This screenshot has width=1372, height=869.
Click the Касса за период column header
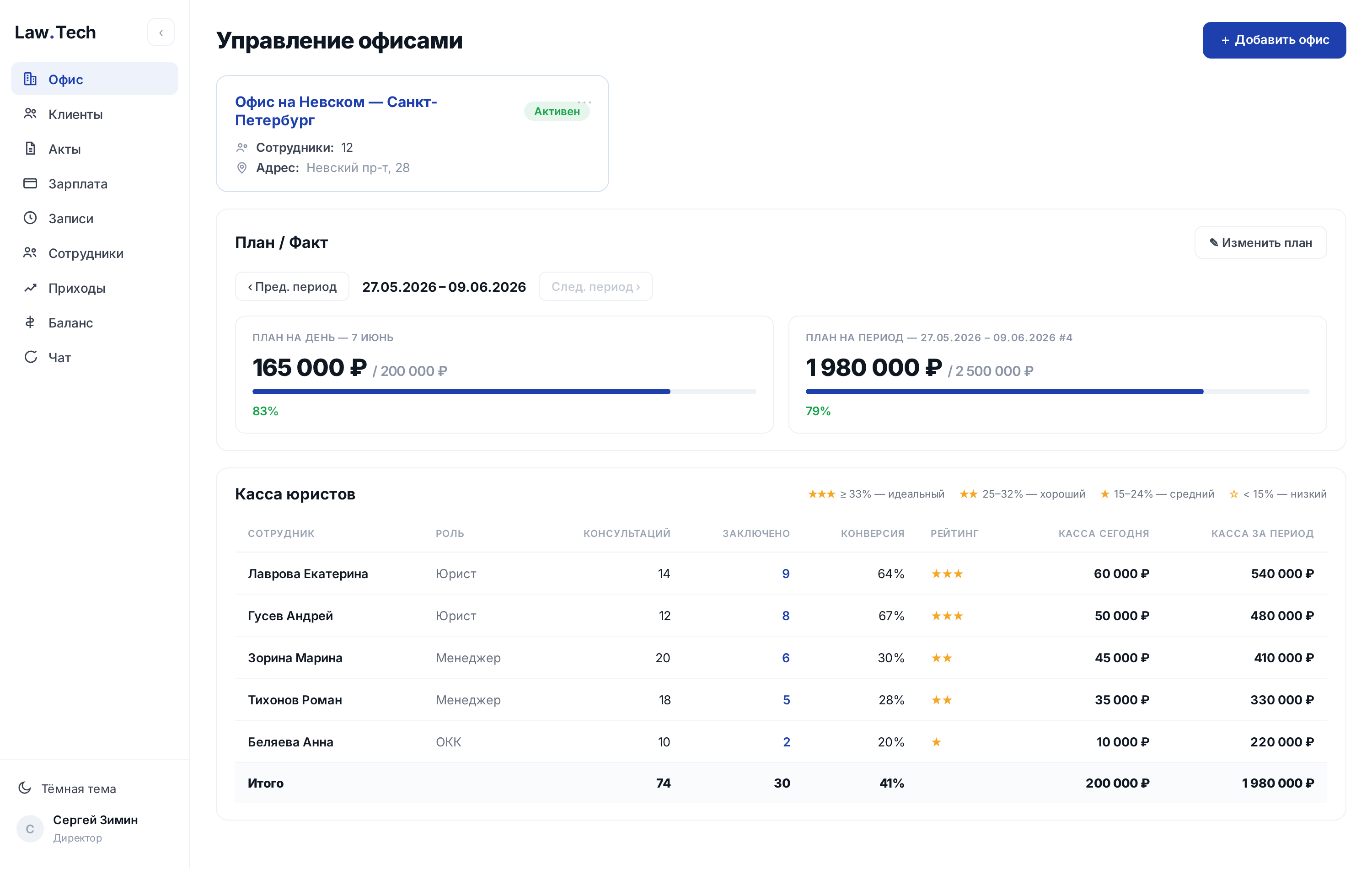(x=1262, y=533)
